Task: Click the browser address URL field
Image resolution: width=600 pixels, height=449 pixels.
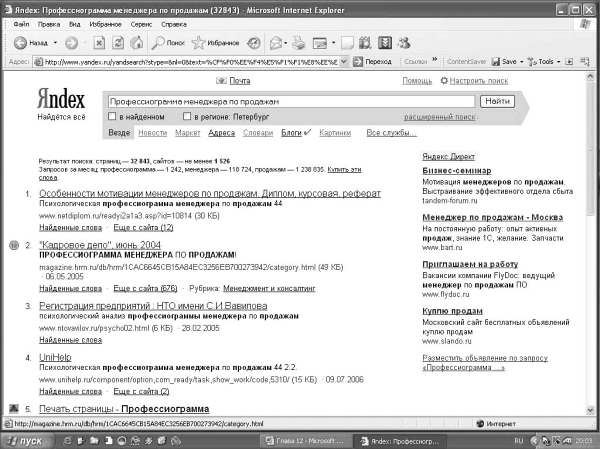Action: 189,62
